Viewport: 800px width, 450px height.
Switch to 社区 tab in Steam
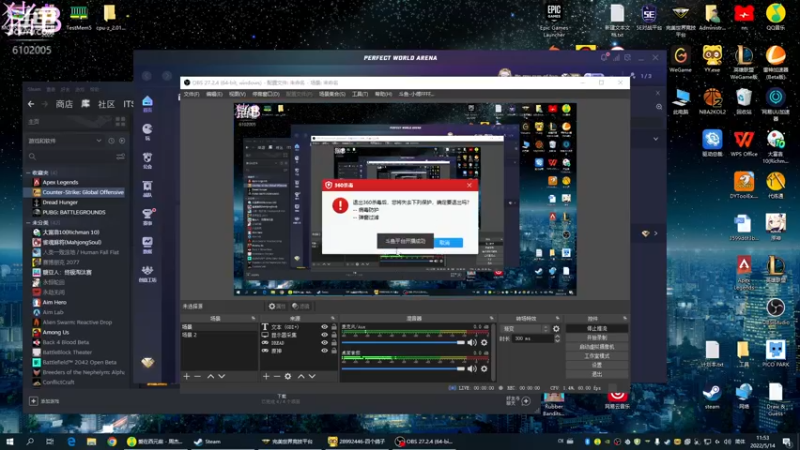(x=106, y=104)
